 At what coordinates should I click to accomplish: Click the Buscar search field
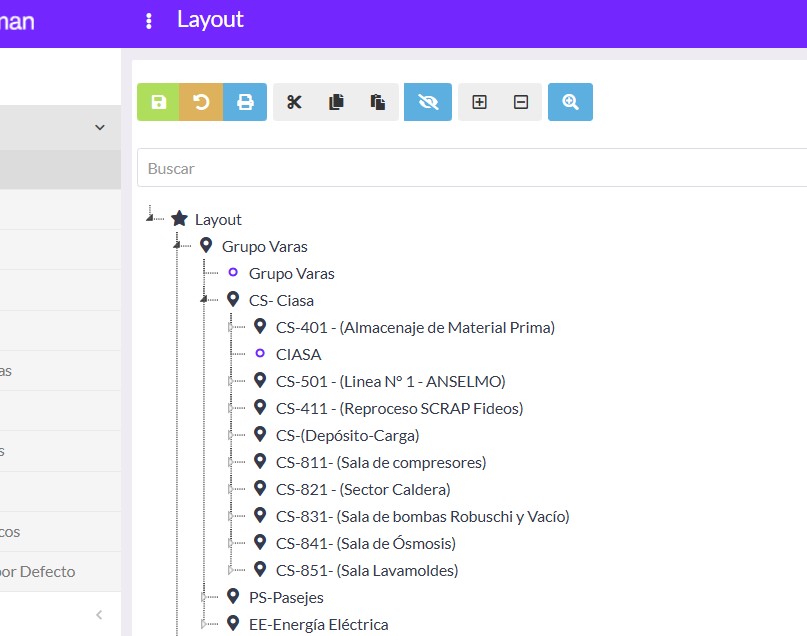(470, 168)
